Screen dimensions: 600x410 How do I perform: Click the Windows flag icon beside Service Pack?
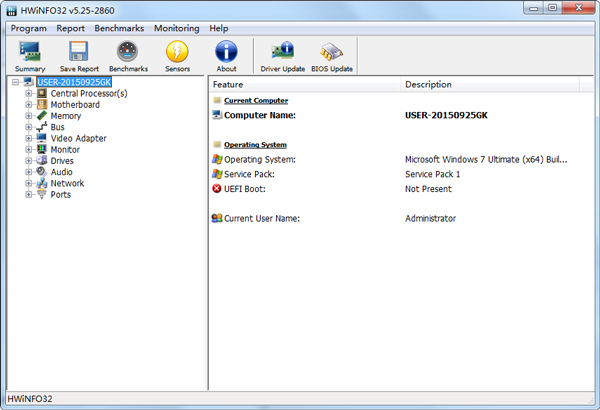click(x=217, y=174)
